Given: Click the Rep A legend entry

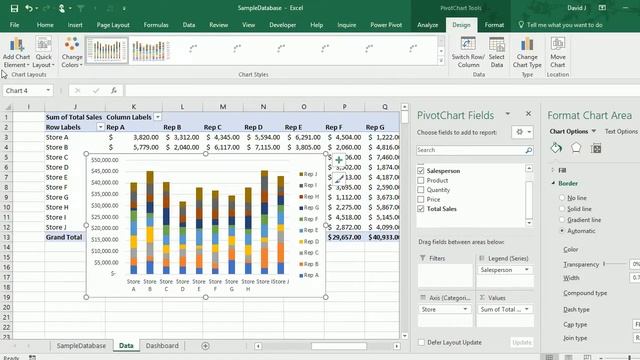Looking at the screenshot, I should [309, 275].
